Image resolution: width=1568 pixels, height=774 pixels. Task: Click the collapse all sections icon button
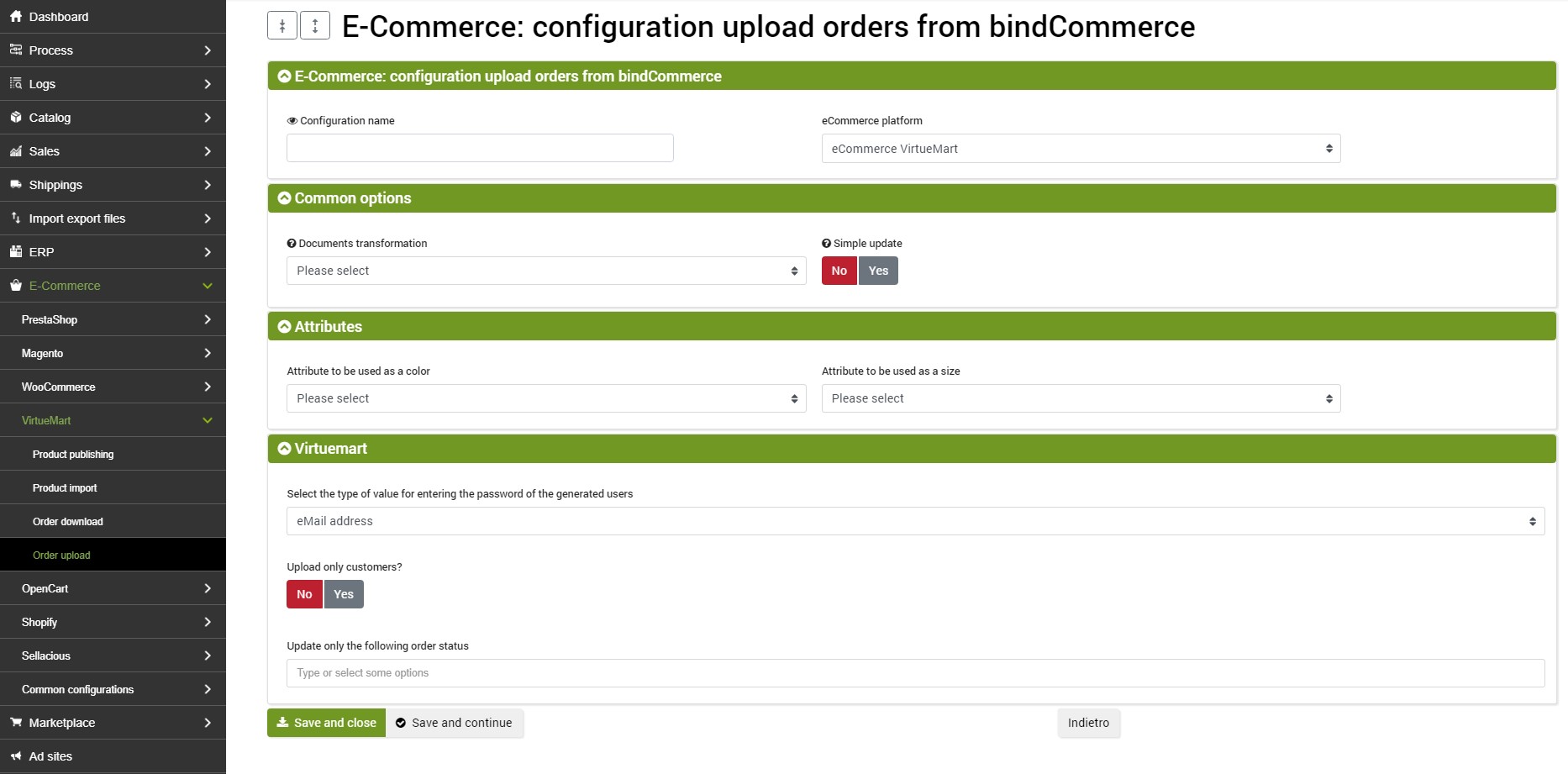282,26
